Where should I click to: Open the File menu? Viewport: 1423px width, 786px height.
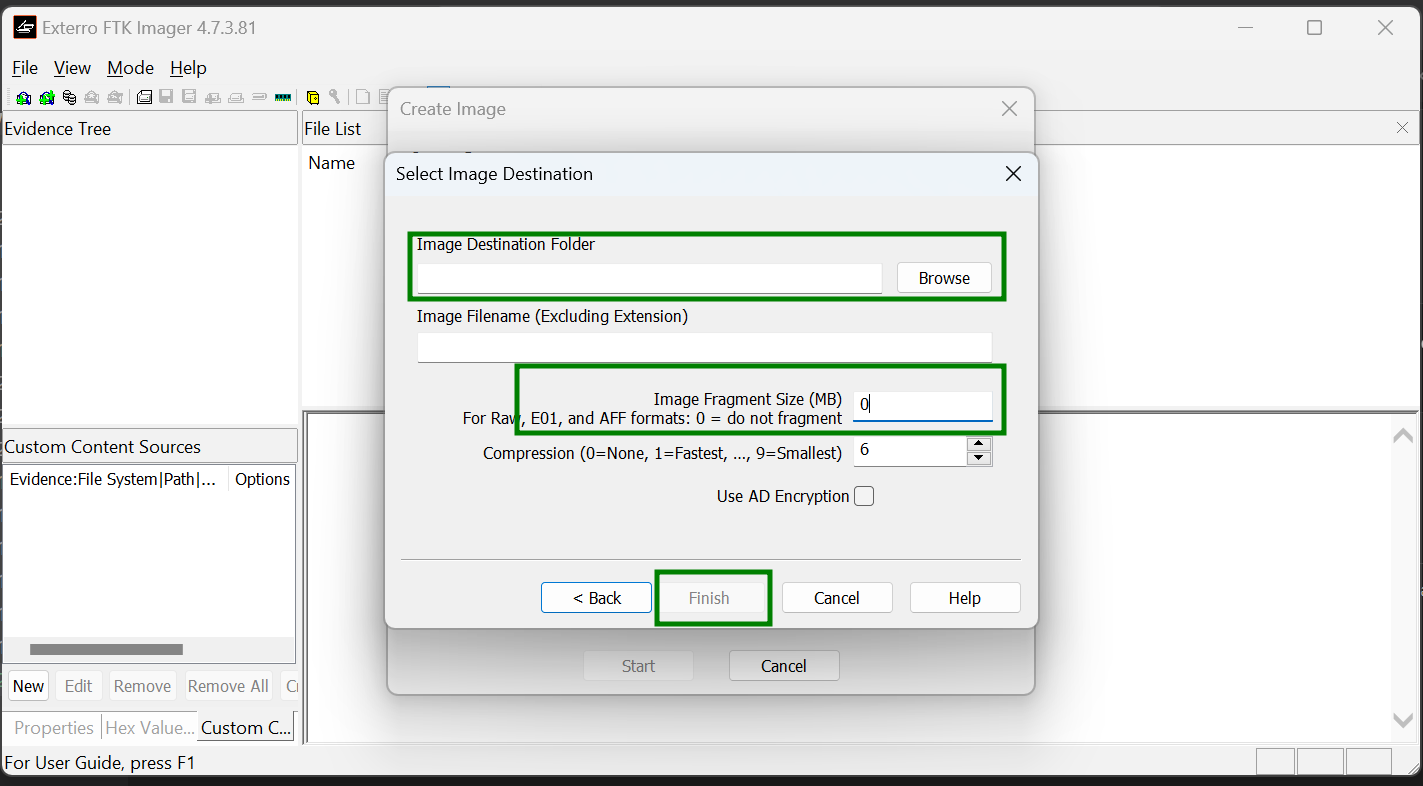(x=25, y=68)
